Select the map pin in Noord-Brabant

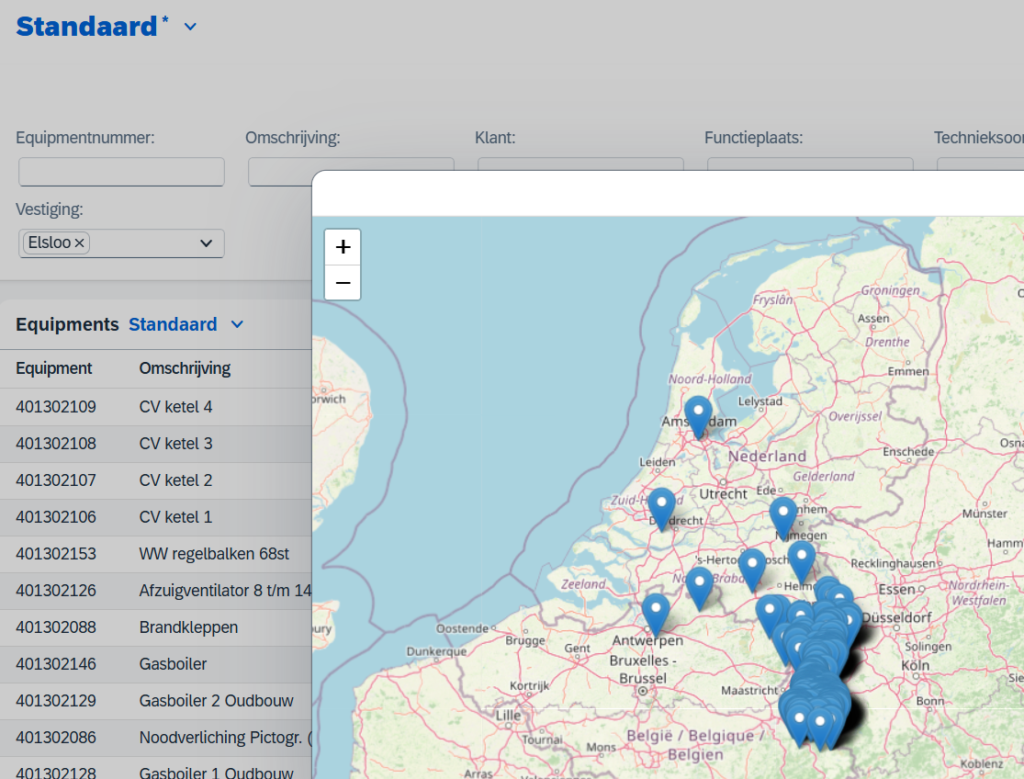pos(700,585)
